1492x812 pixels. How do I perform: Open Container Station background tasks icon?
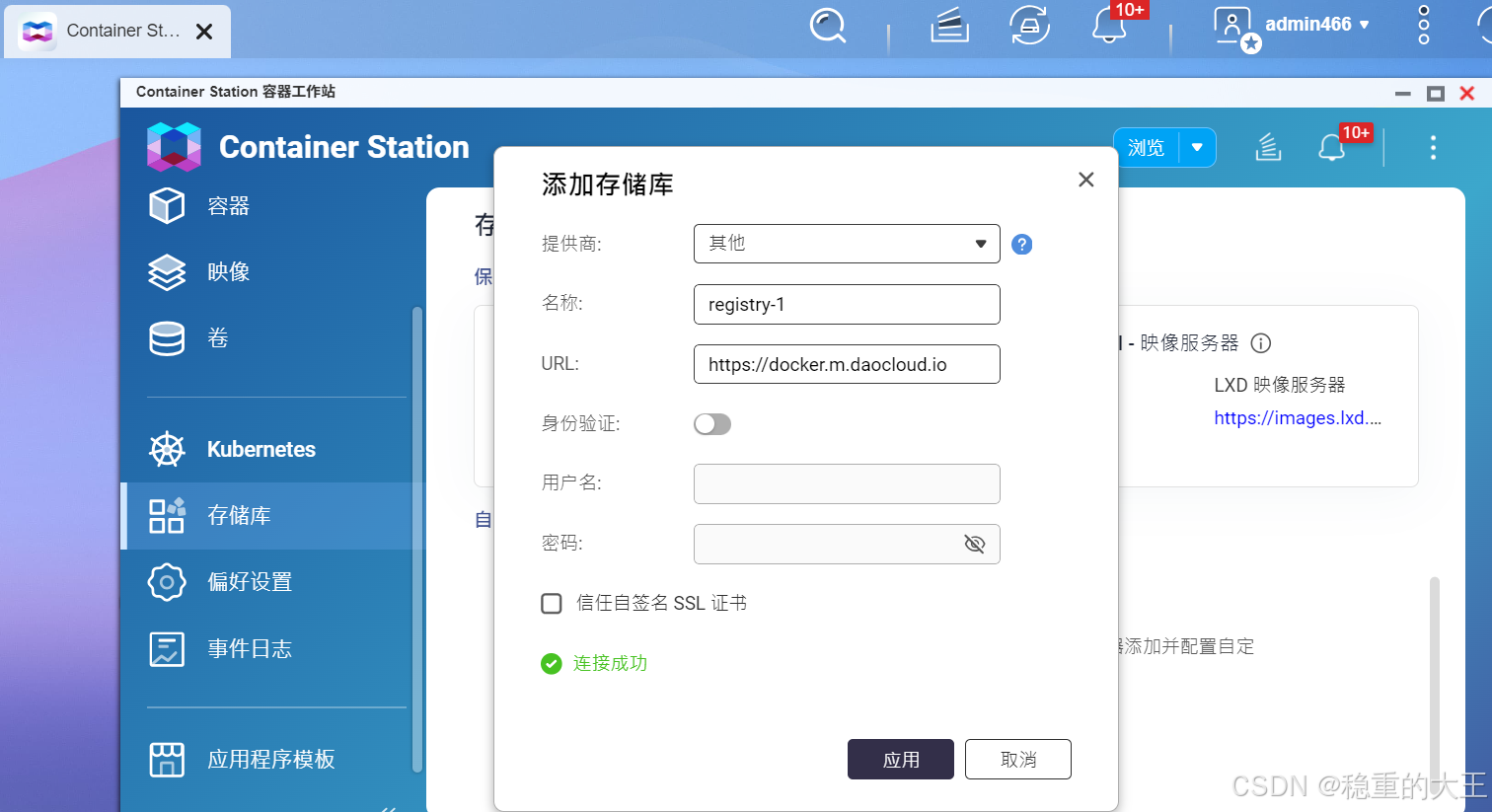(1268, 147)
